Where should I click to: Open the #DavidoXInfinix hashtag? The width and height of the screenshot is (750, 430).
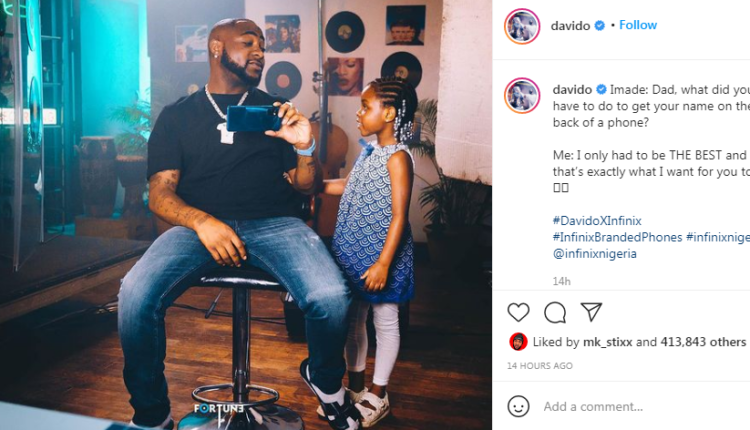click(x=597, y=221)
